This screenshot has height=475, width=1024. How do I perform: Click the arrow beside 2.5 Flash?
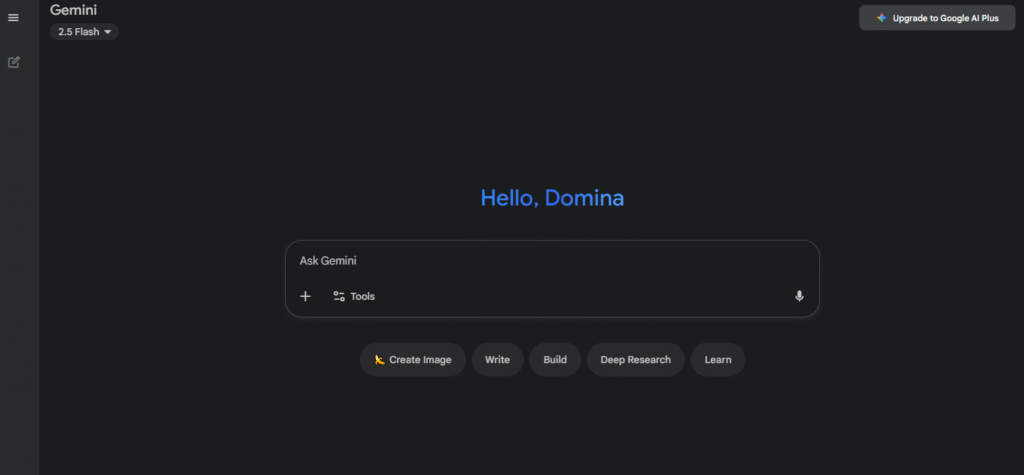tap(108, 32)
